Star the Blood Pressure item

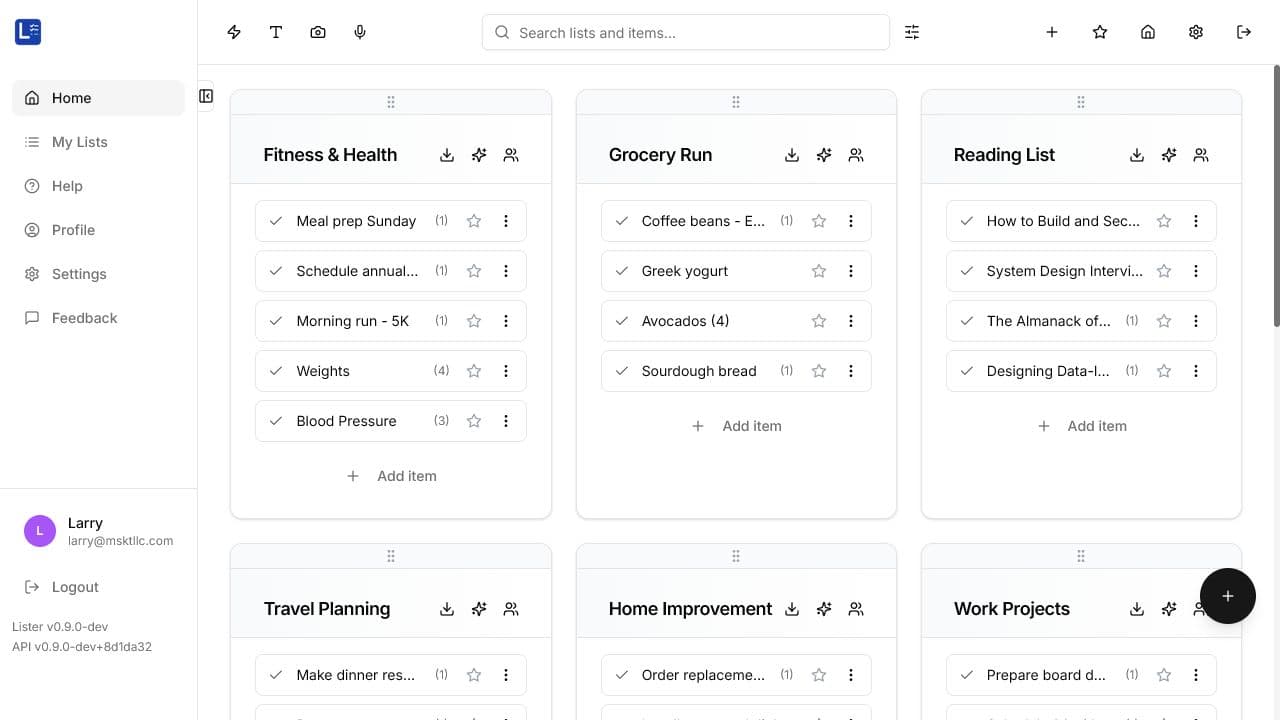[x=474, y=421]
